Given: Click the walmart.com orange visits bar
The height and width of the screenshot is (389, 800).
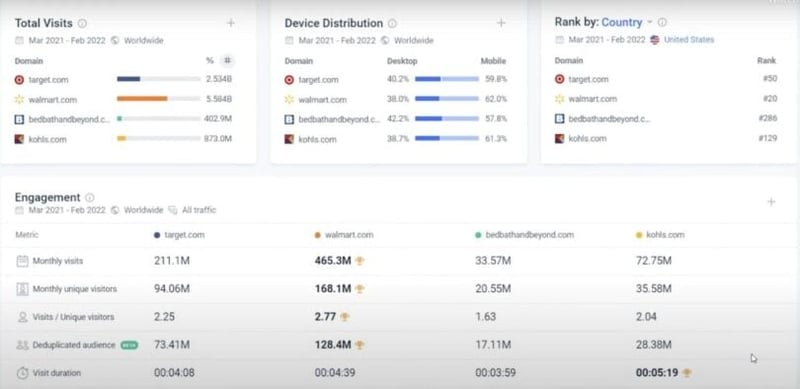Looking at the screenshot, I should tap(142, 99).
